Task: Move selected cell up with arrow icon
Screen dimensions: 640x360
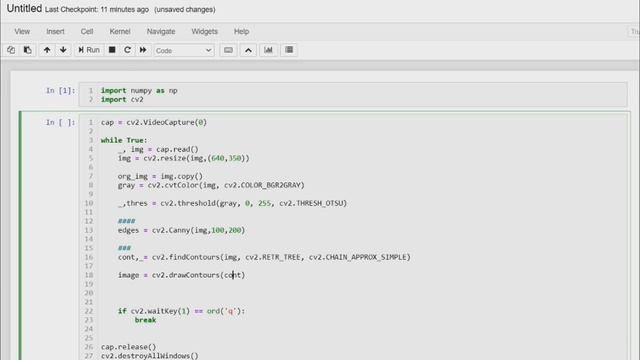Action: click(47, 50)
